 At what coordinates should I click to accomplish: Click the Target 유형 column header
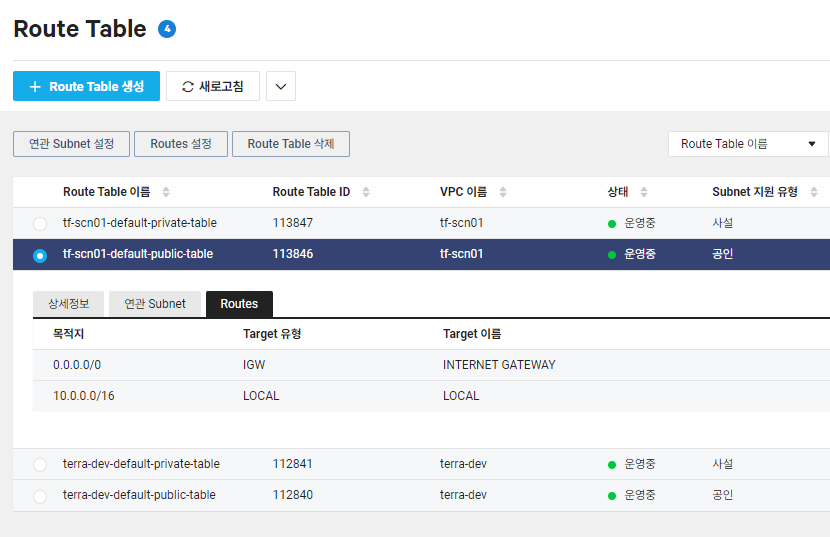tap(272, 334)
